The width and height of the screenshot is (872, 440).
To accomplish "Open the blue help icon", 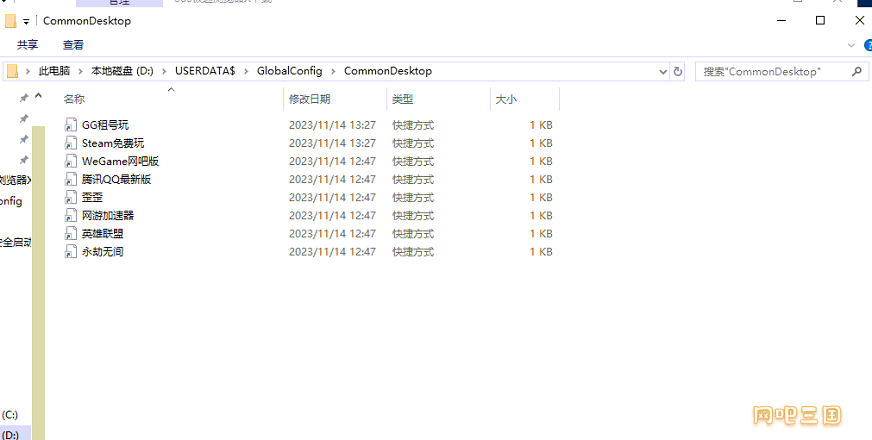I will click(868, 45).
